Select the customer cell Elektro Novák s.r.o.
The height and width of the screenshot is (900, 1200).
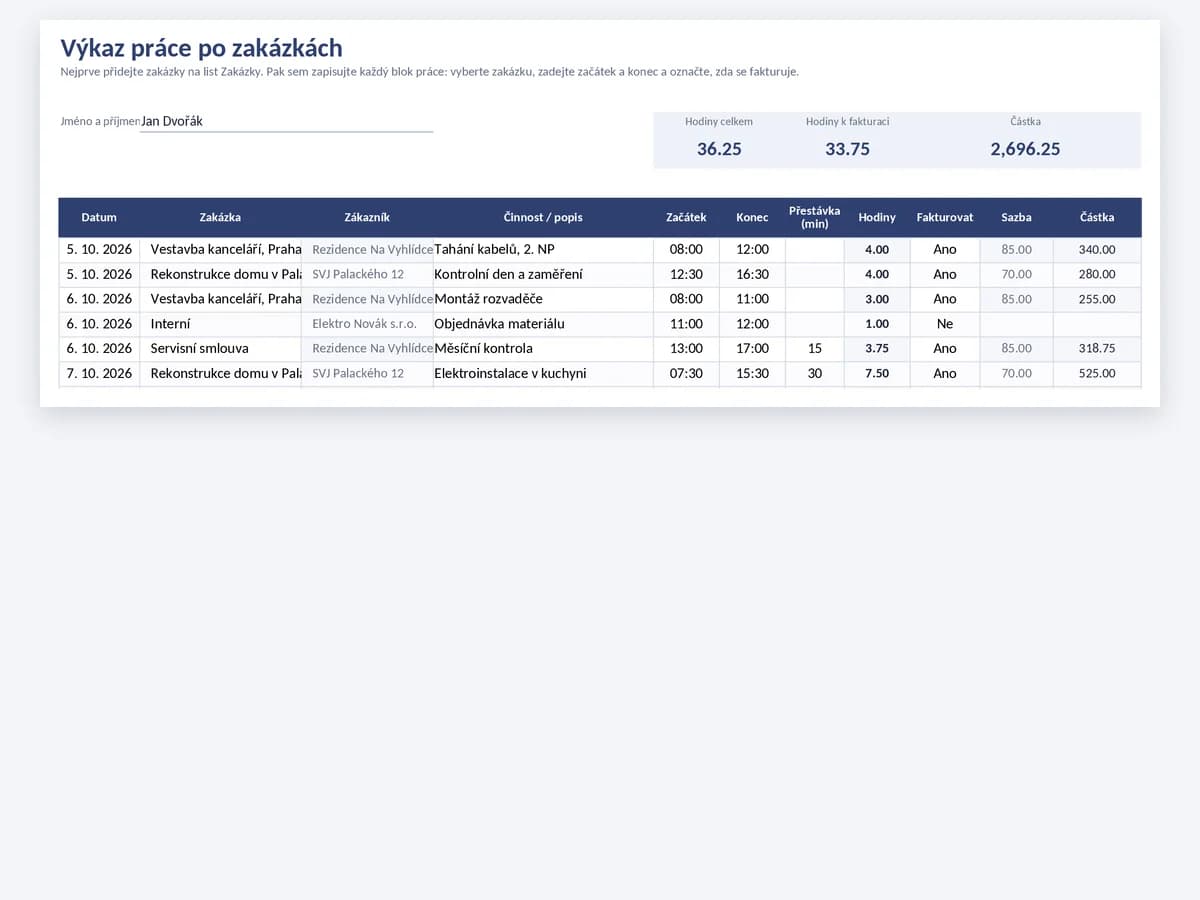tap(367, 324)
